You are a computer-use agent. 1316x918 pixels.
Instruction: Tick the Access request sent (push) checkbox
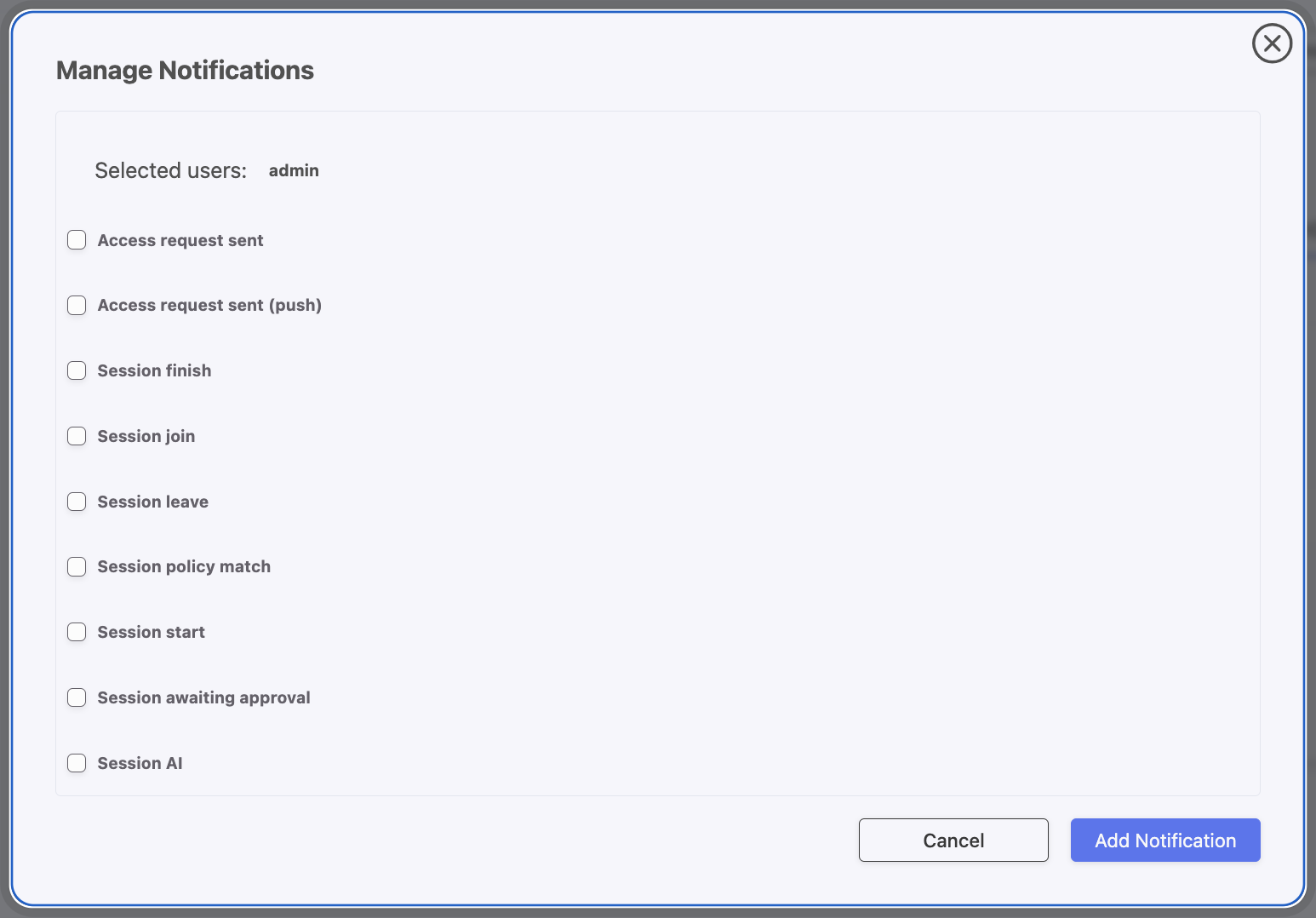[x=77, y=305]
